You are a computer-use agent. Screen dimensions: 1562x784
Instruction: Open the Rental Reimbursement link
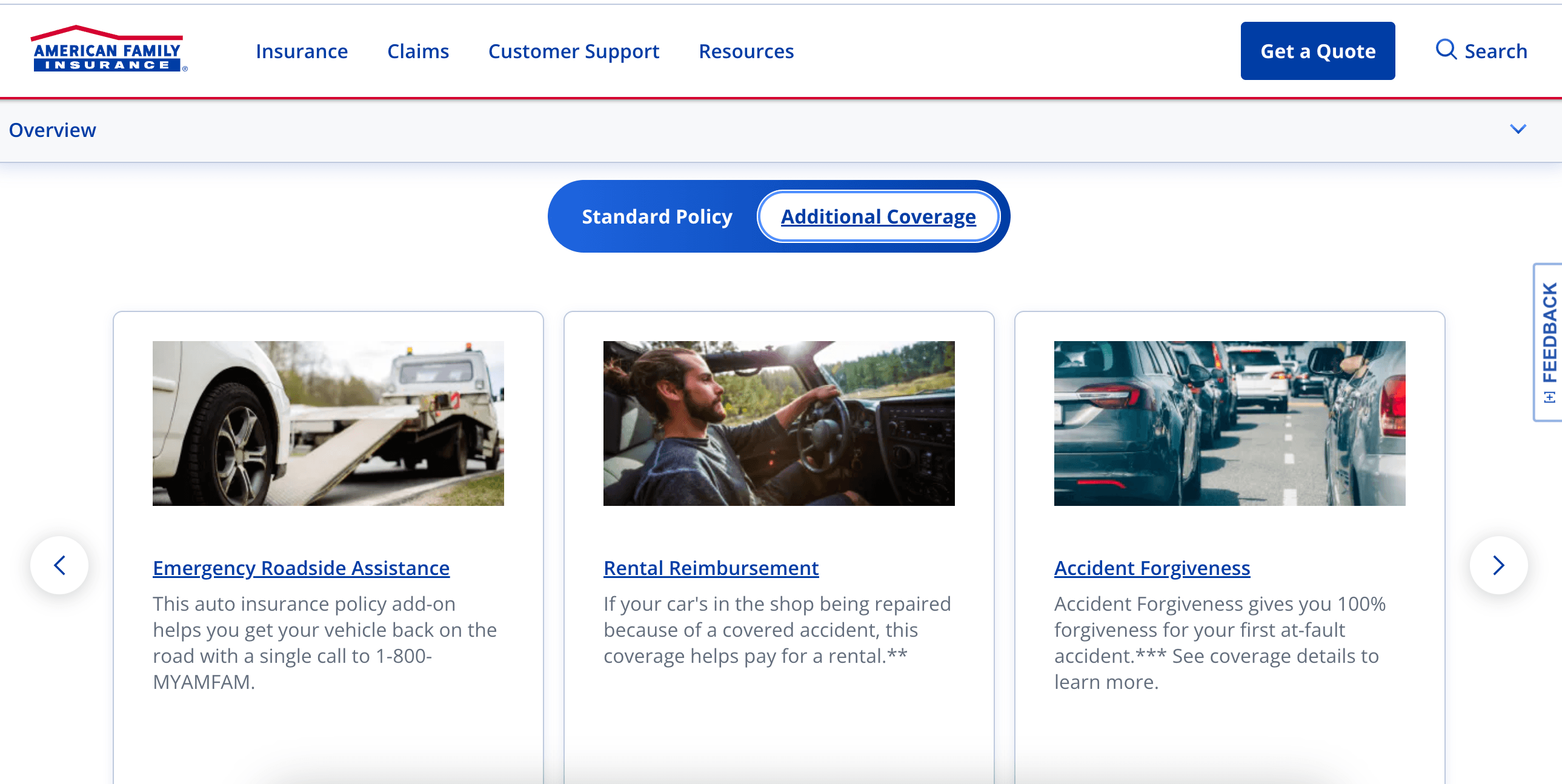(x=711, y=568)
